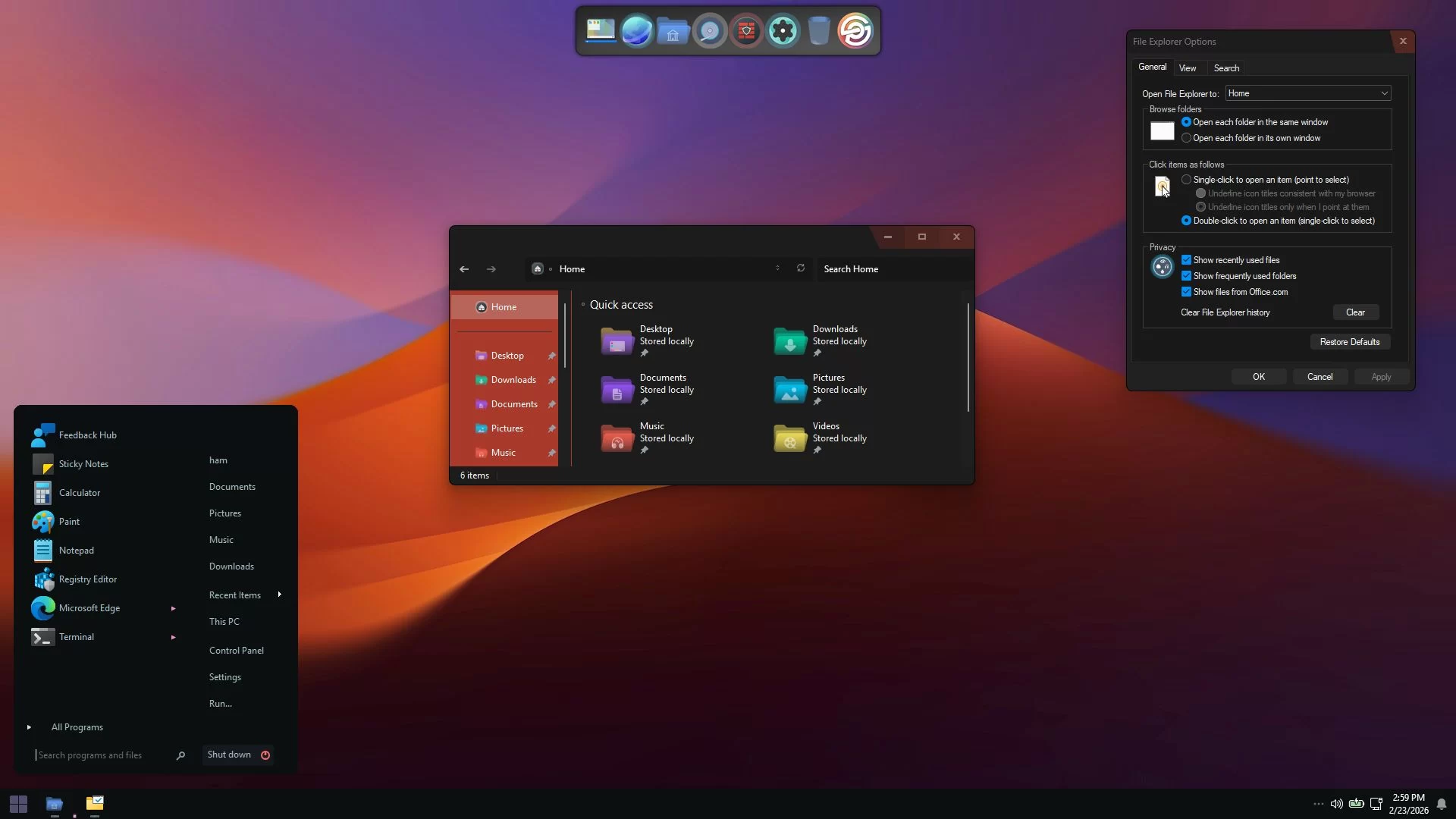This screenshot has width=1456, height=819.
Task: Launch the disk drive icon in the dock
Action: click(x=710, y=31)
